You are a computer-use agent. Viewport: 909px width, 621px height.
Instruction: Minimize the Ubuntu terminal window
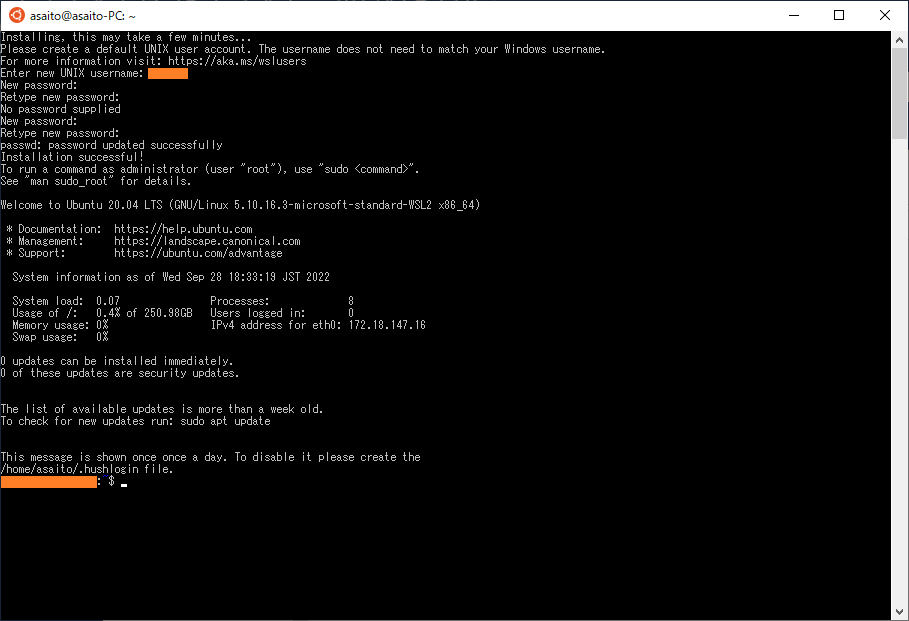794,16
